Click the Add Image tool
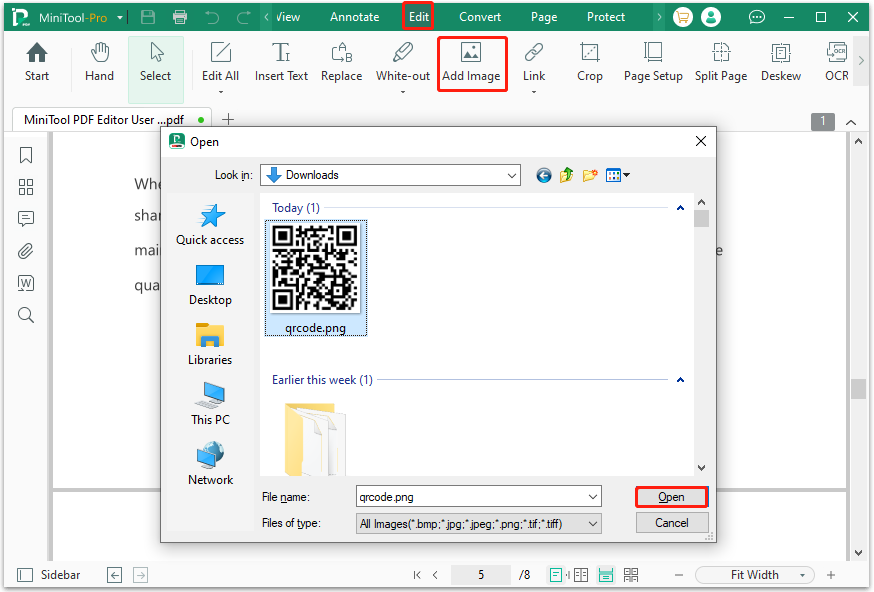874x592 pixels. pyautogui.click(x=472, y=64)
